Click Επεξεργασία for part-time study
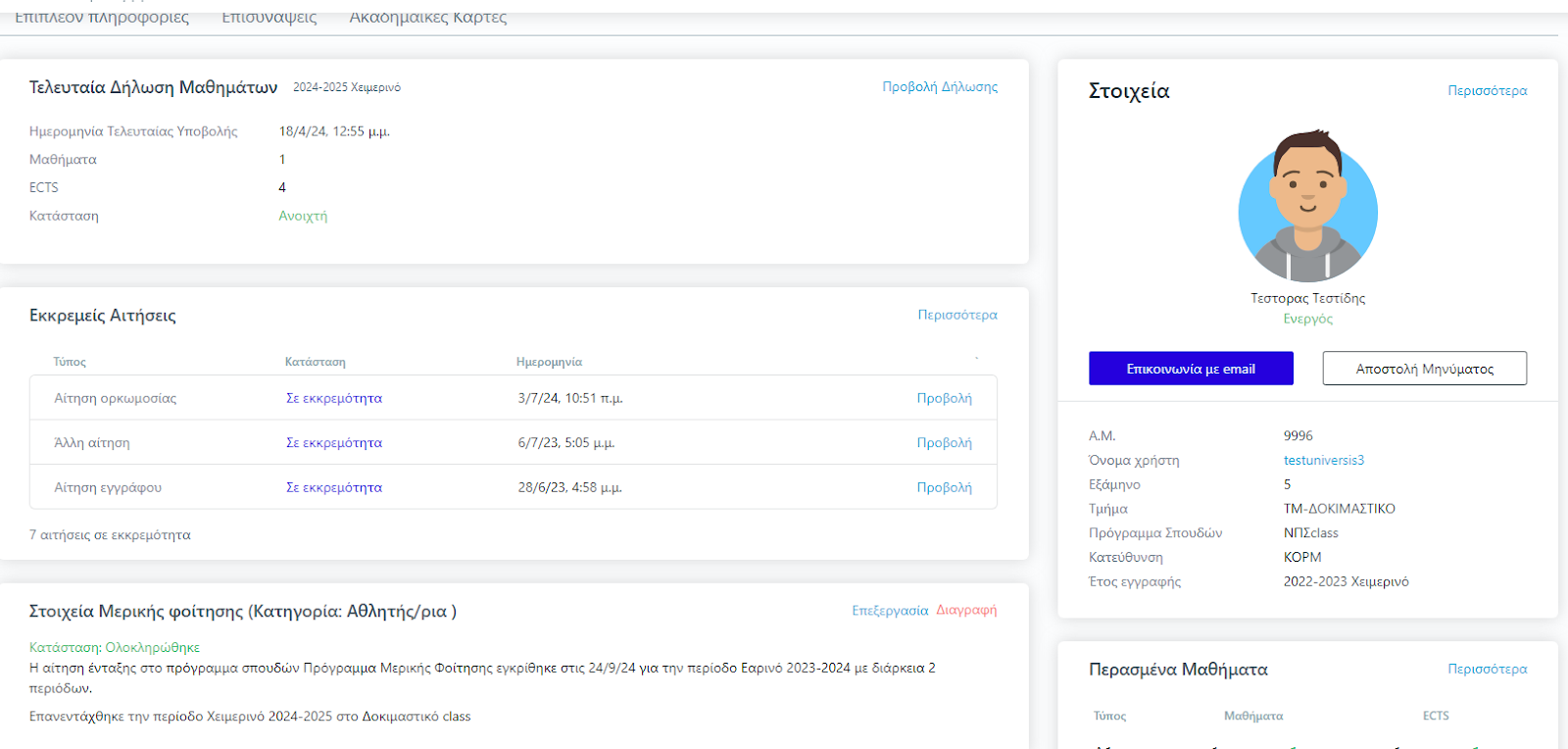 [x=890, y=610]
